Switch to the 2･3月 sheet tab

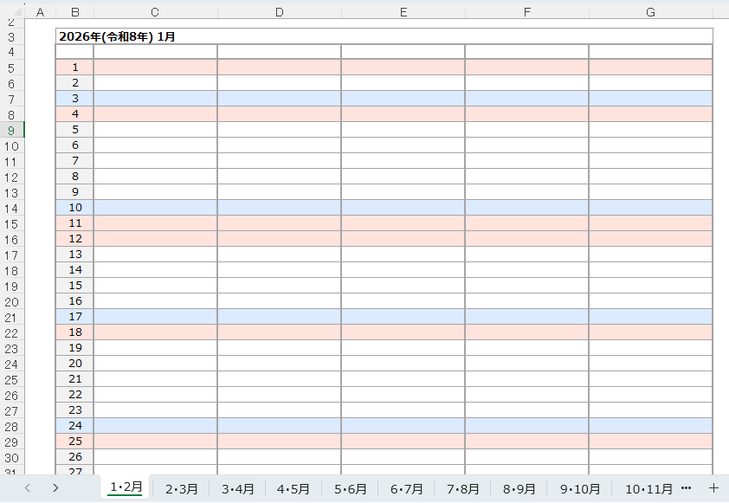pos(181,489)
